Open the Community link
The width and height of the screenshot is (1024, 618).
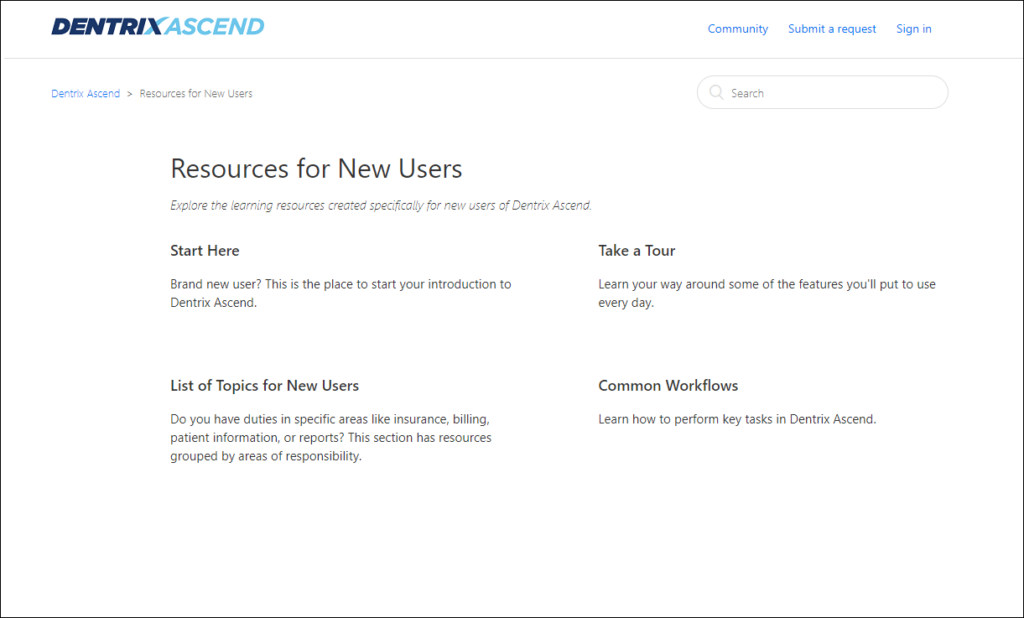[x=737, y=29]
